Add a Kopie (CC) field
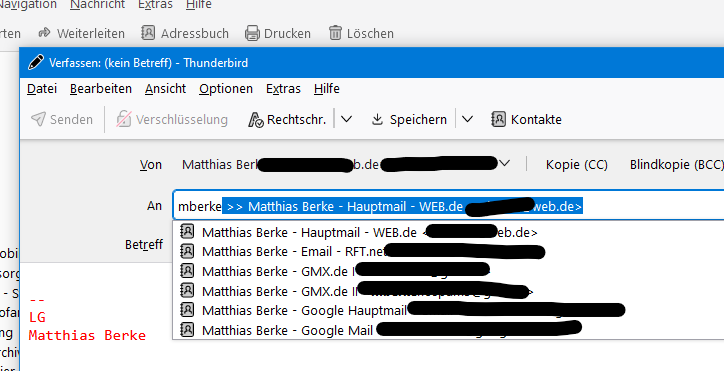The width and height of the screenshot is (724, 371). (577, 165)
